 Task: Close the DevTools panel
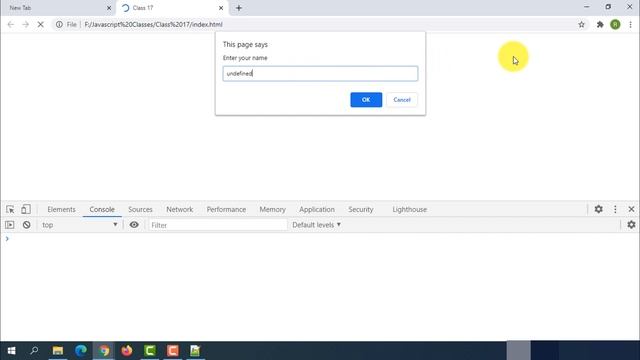(x=631, y=209)
